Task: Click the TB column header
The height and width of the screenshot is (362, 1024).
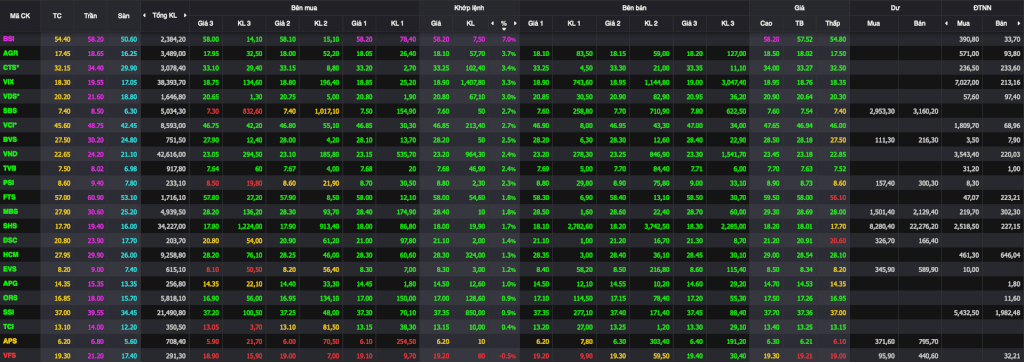Action: click(x=799, y=23)
